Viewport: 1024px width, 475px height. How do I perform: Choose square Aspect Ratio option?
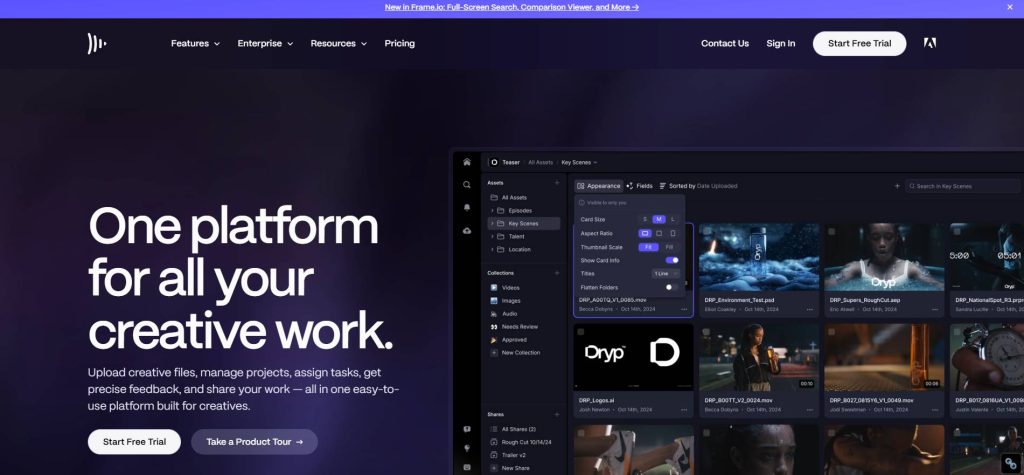(659, 233)
